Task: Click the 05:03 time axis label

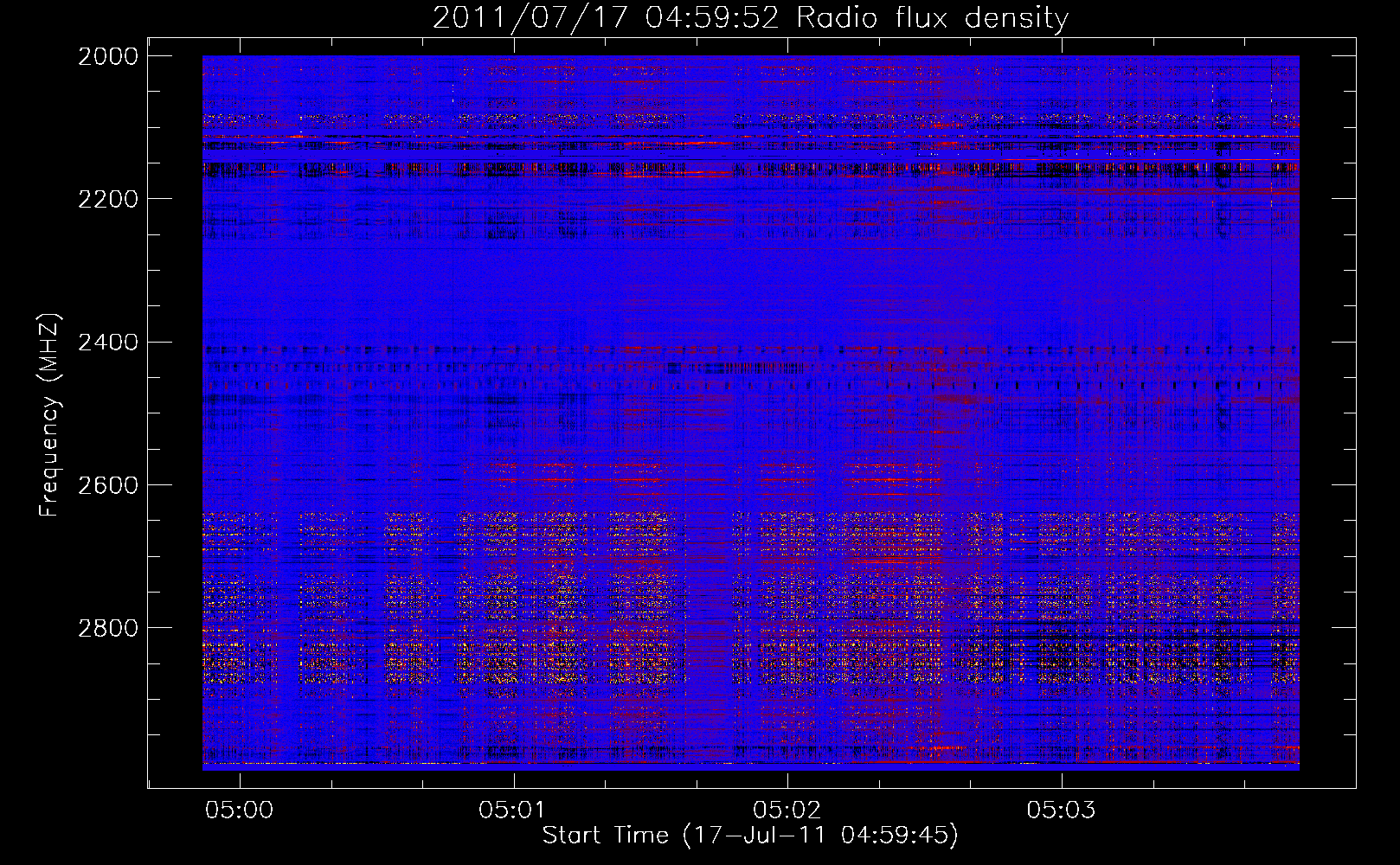Action: pos(1061,810)
